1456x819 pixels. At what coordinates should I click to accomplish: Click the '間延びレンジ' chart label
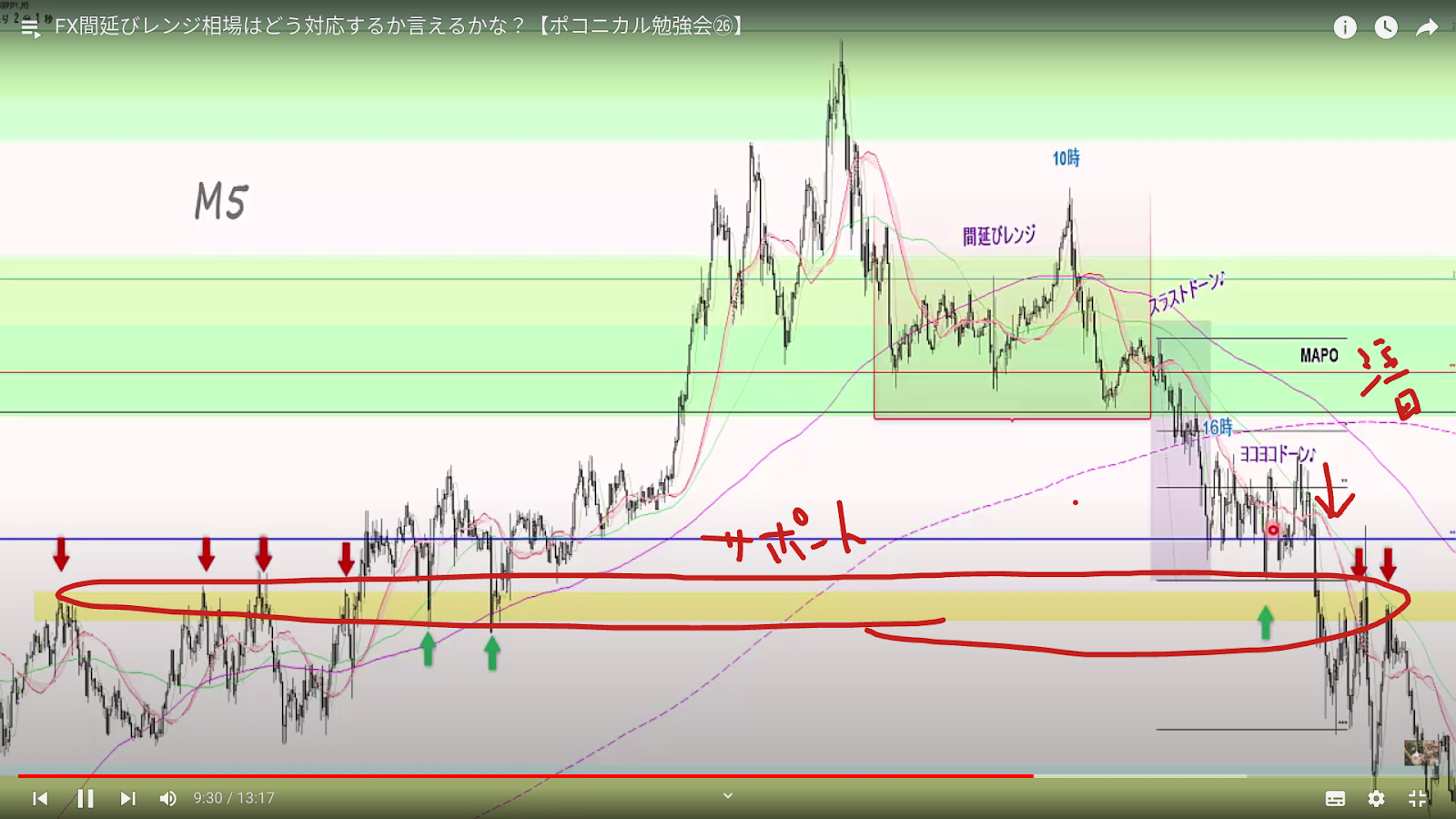(x=999, y=236)
